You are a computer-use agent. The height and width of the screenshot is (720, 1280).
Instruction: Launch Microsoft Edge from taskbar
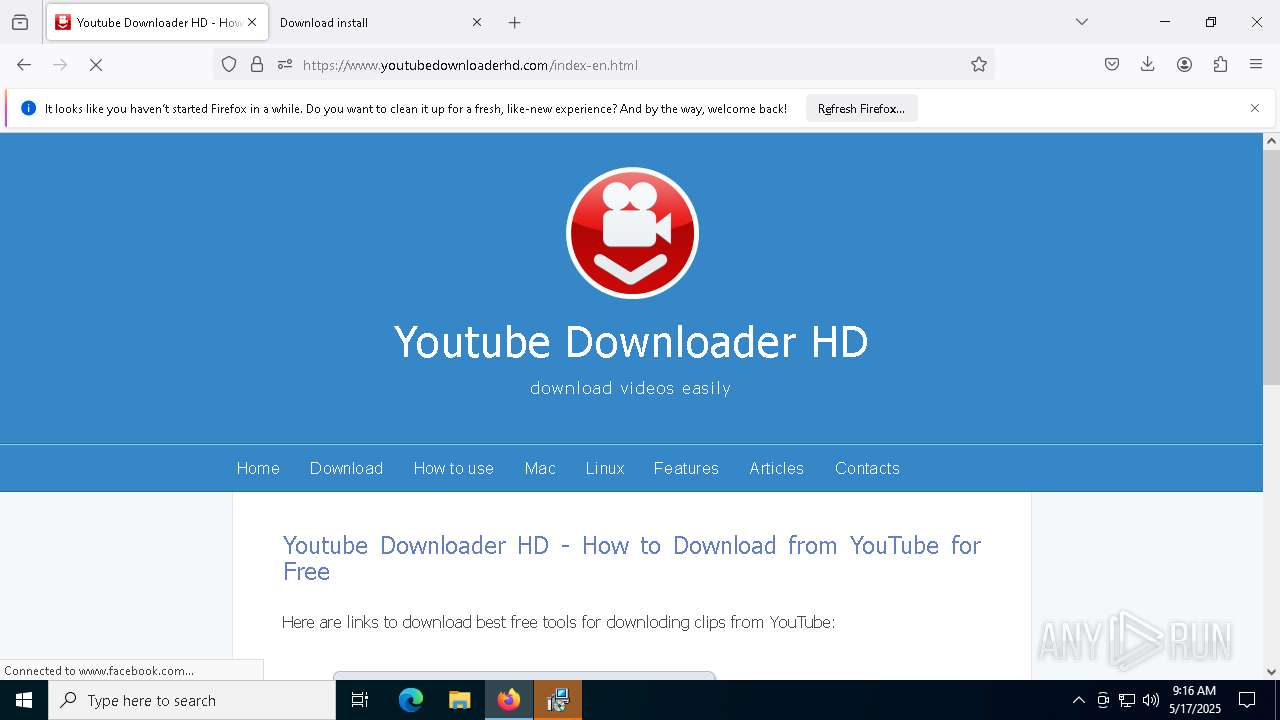click(410, 700)
